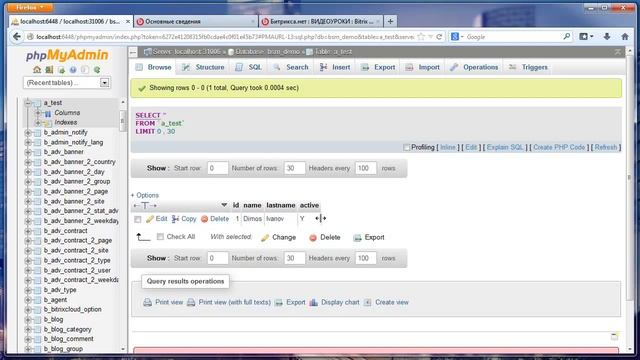The height and width of the screenshot is (360, 640).
Task: Open the Search tab
Action: 291,67
